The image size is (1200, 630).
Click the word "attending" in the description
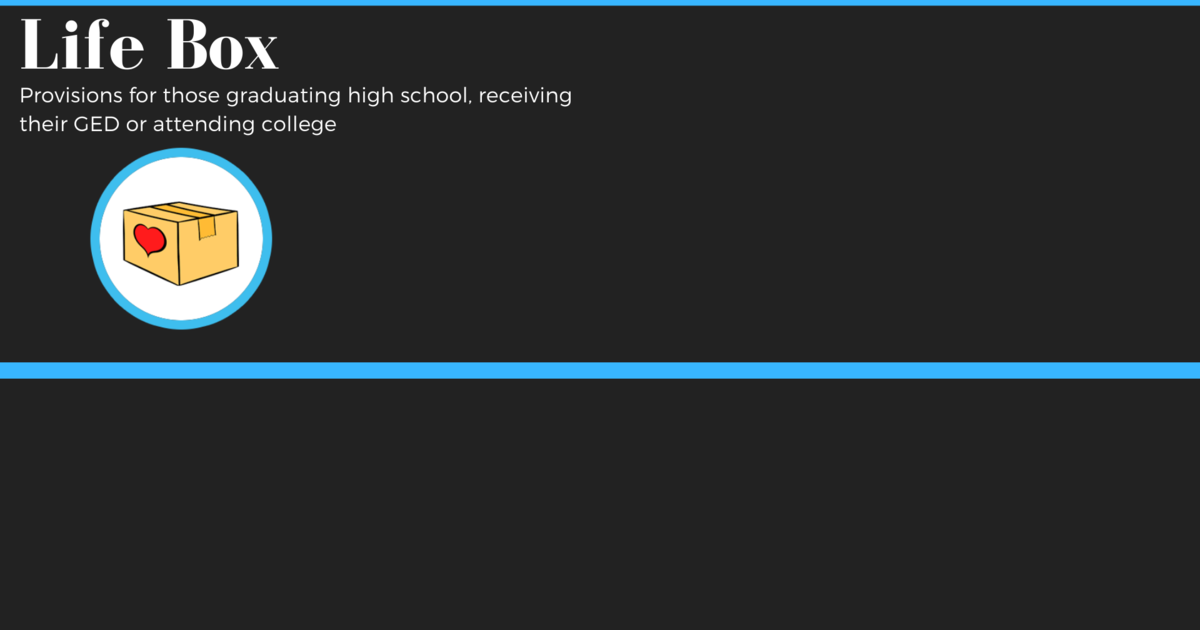click(x=196, y=126)
